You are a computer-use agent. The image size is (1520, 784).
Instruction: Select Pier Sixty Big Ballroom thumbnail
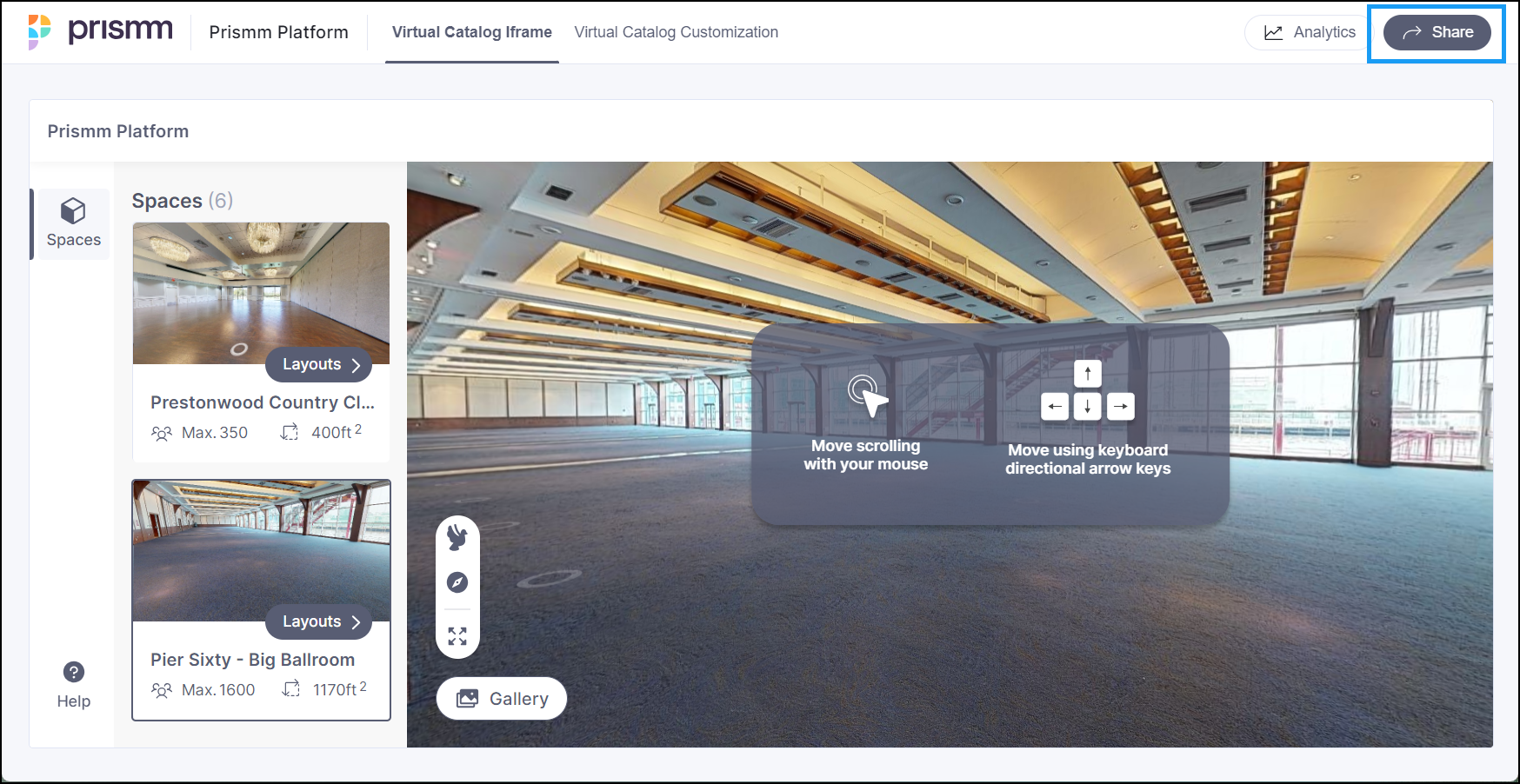[261, 551]
